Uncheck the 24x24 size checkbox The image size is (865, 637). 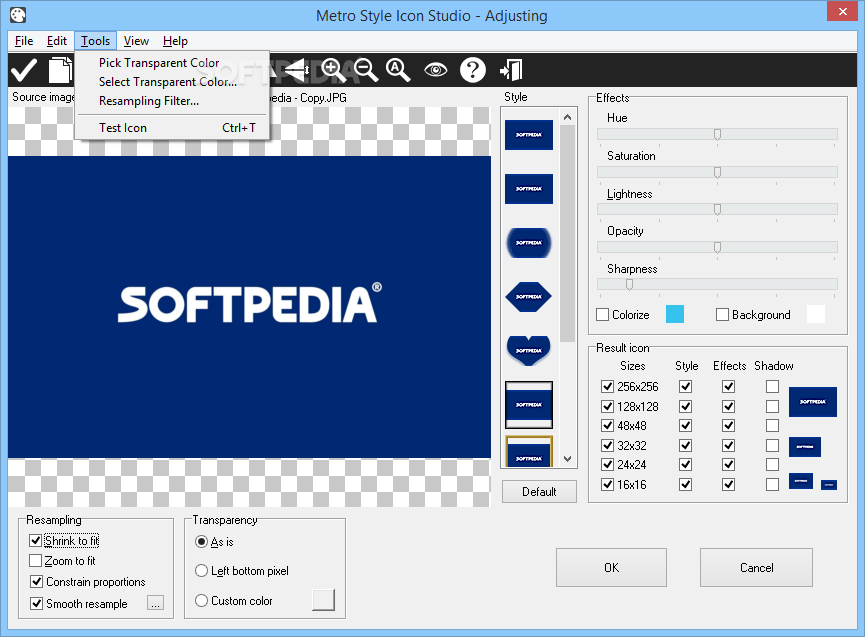(x=607, y=464)
